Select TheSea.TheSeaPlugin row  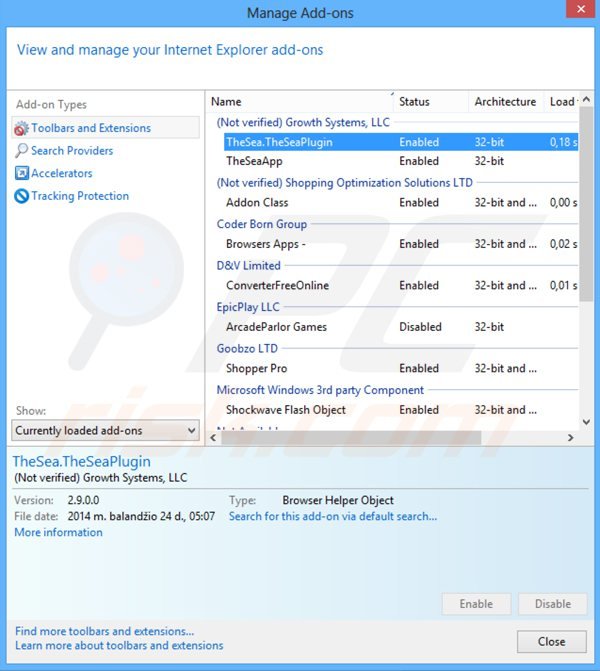click(401, 142)
